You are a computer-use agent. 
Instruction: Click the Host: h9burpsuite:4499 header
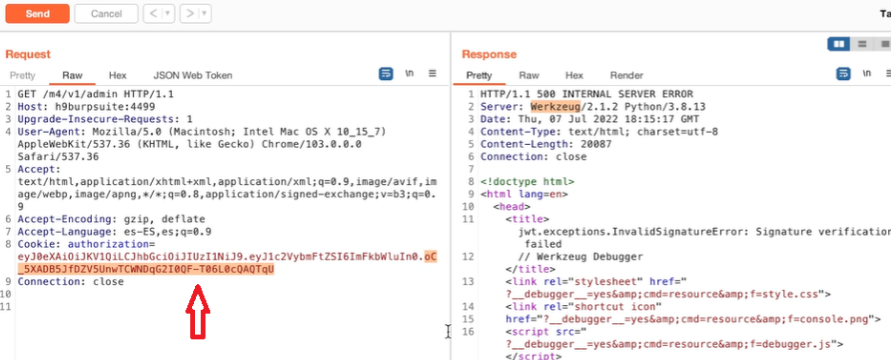tap(86, 107)
